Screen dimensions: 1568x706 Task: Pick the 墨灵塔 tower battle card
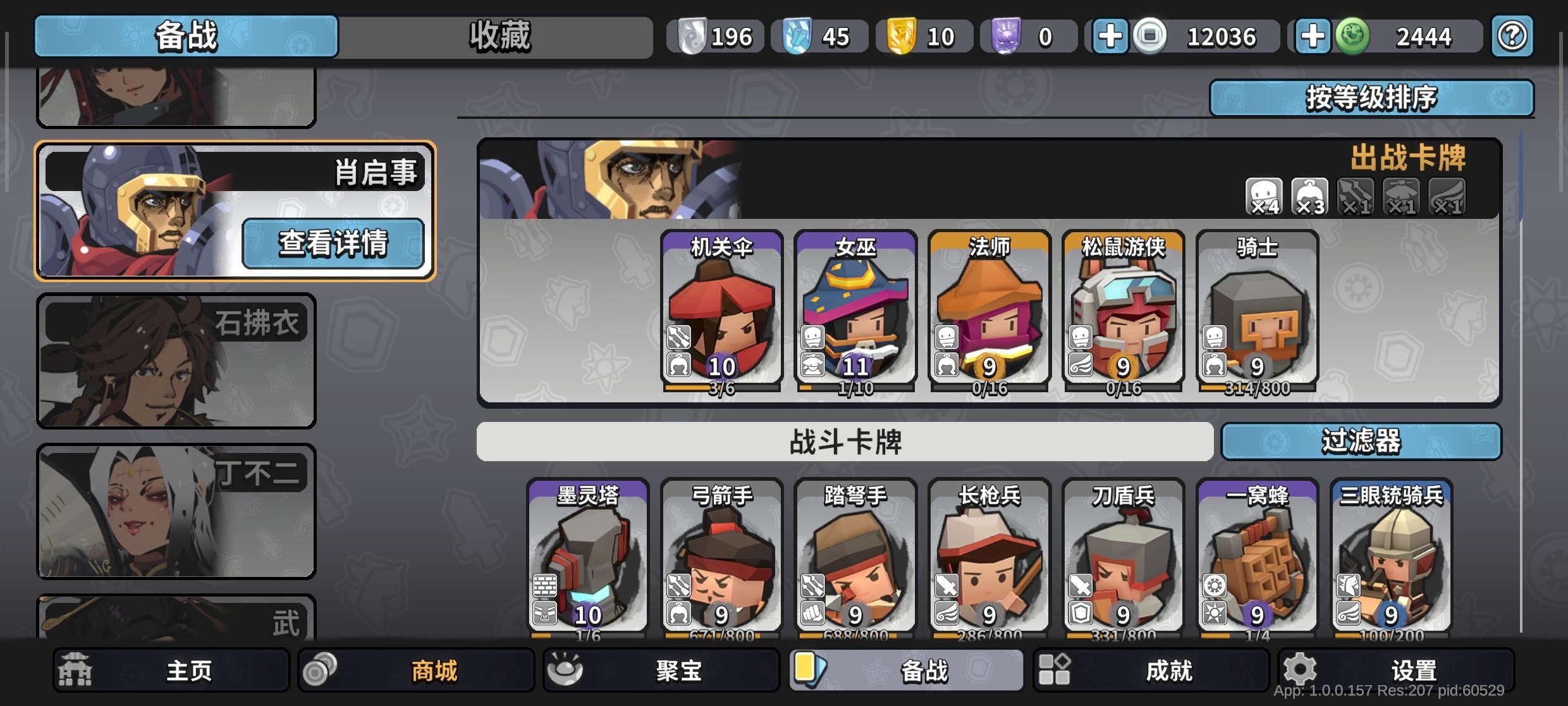(587, 559)
